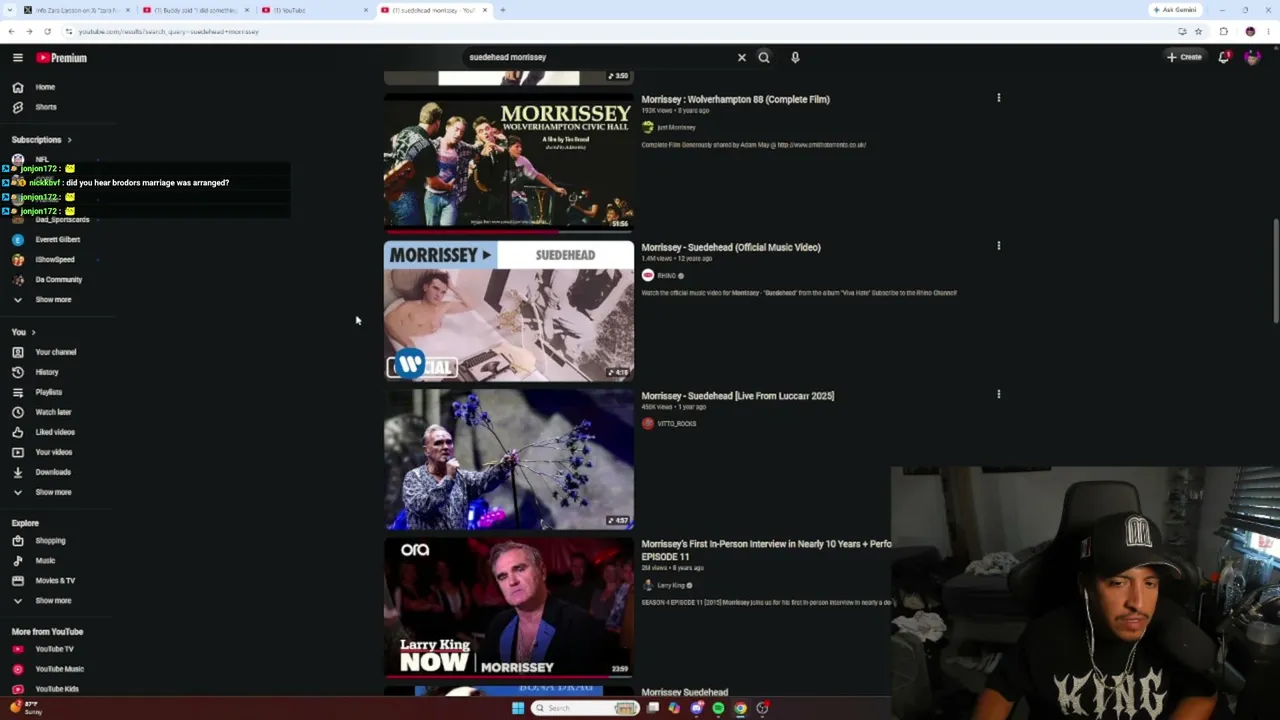
Task: Play the Wolverhampton Civic Hall thumbnail
Action: pos(509,163)
